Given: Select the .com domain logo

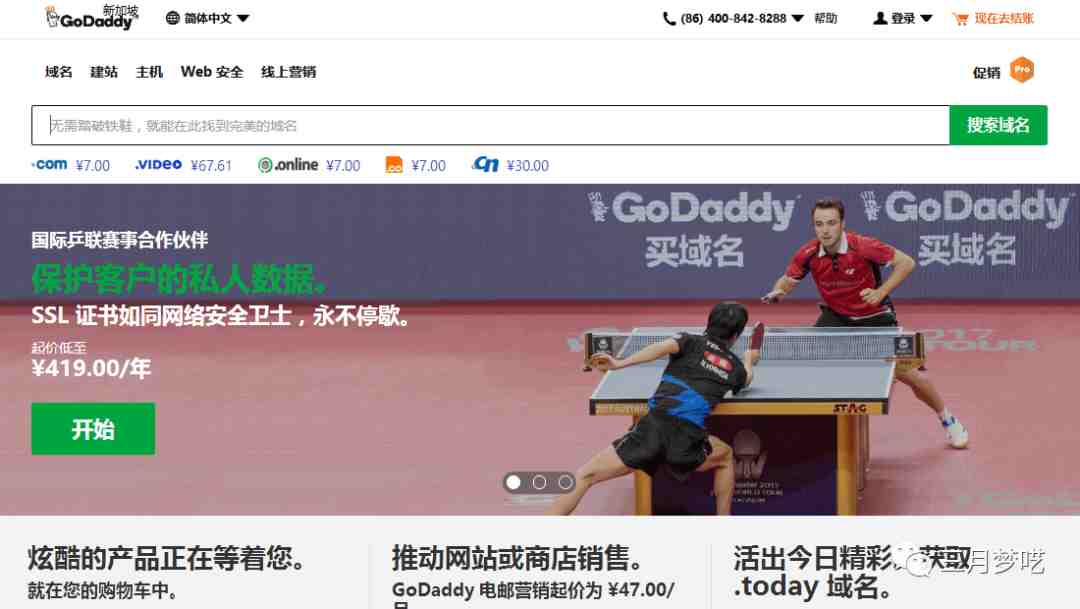Looking at the screenshot, I should coord(50,165).
